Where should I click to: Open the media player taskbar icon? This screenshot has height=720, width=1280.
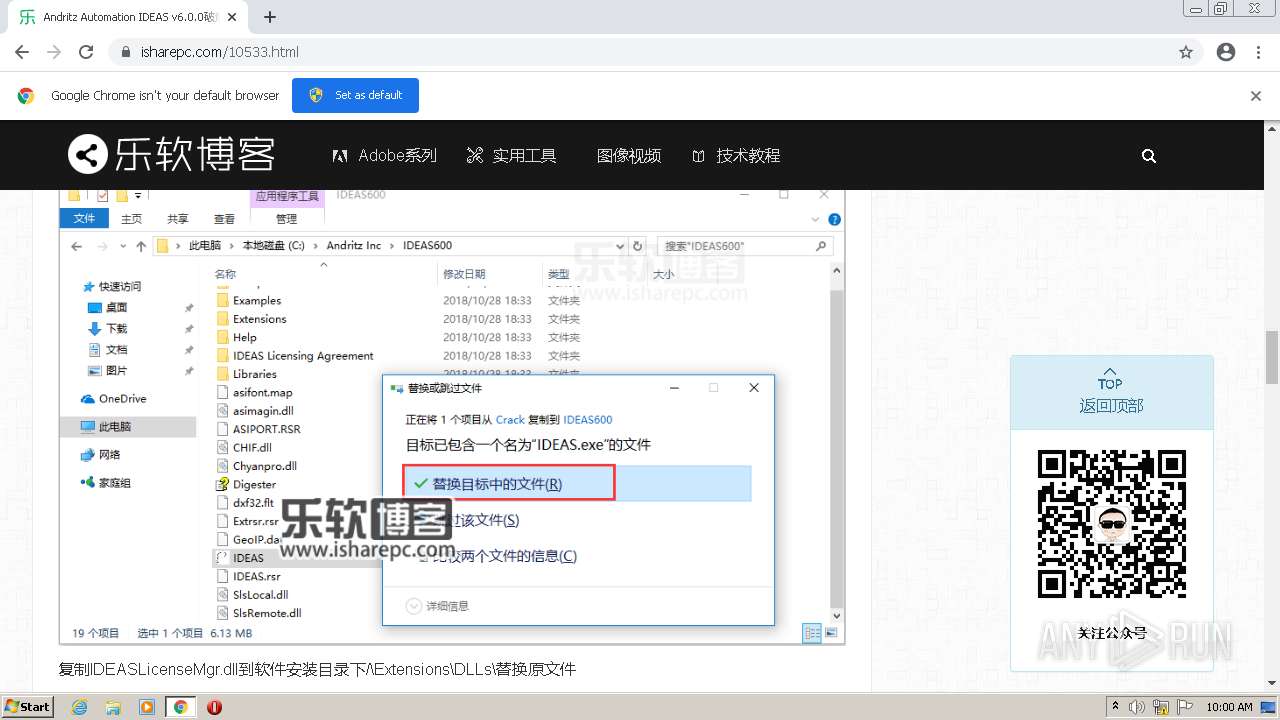[x=147, y=707]
